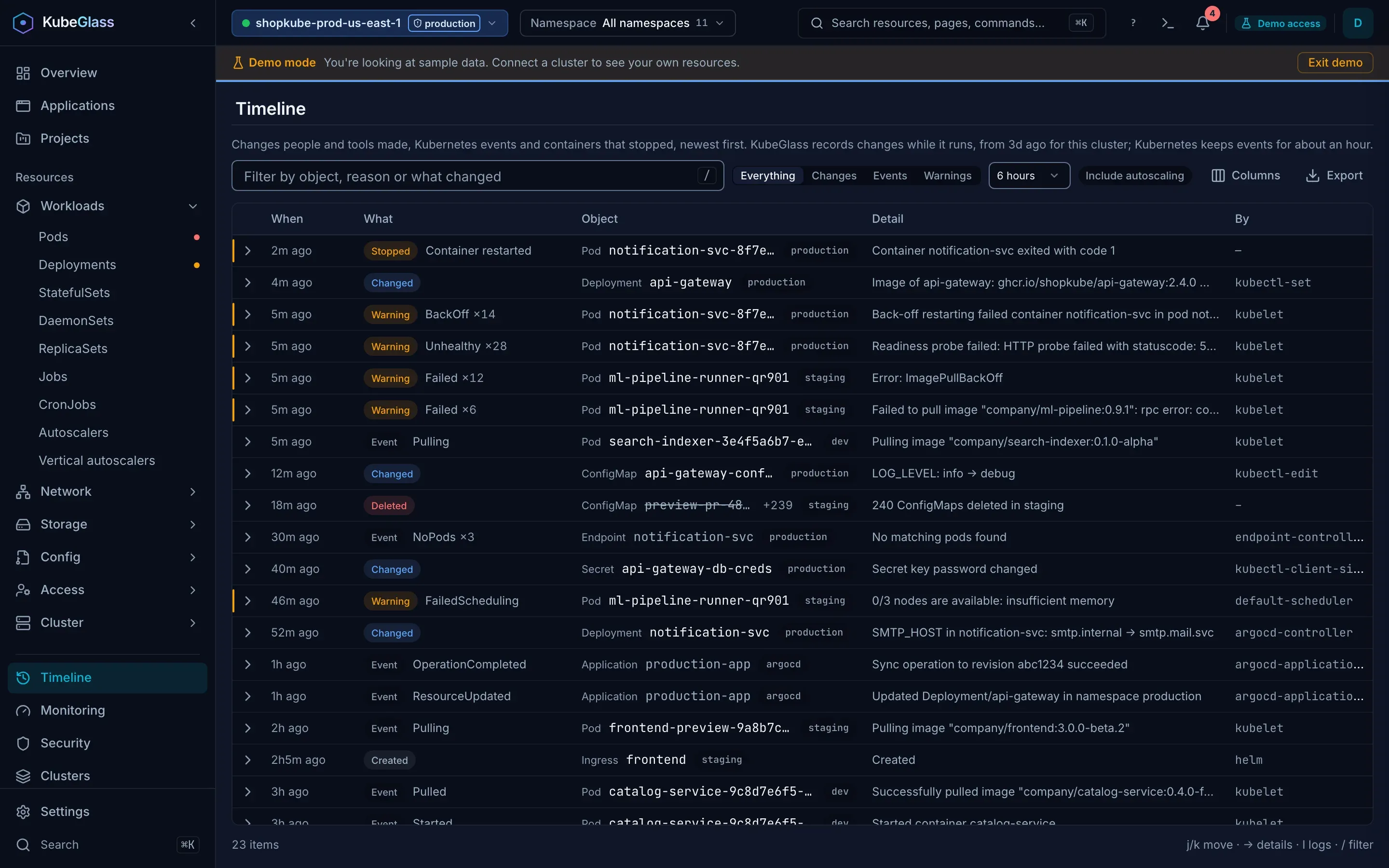Switch to the Warnings tab

coord(947,176)
